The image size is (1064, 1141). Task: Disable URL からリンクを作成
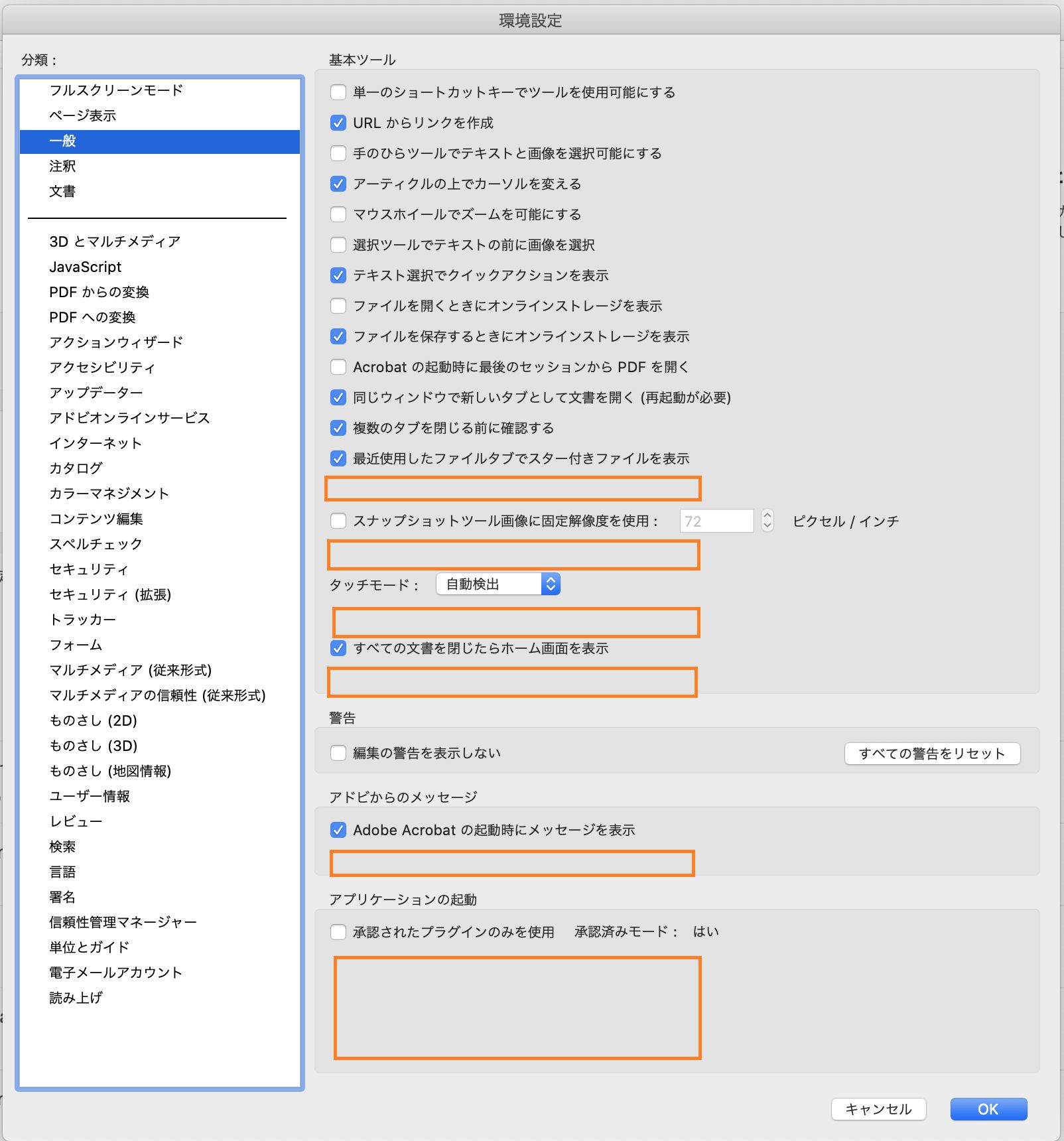pyautogui.click(x=338, y=123)
